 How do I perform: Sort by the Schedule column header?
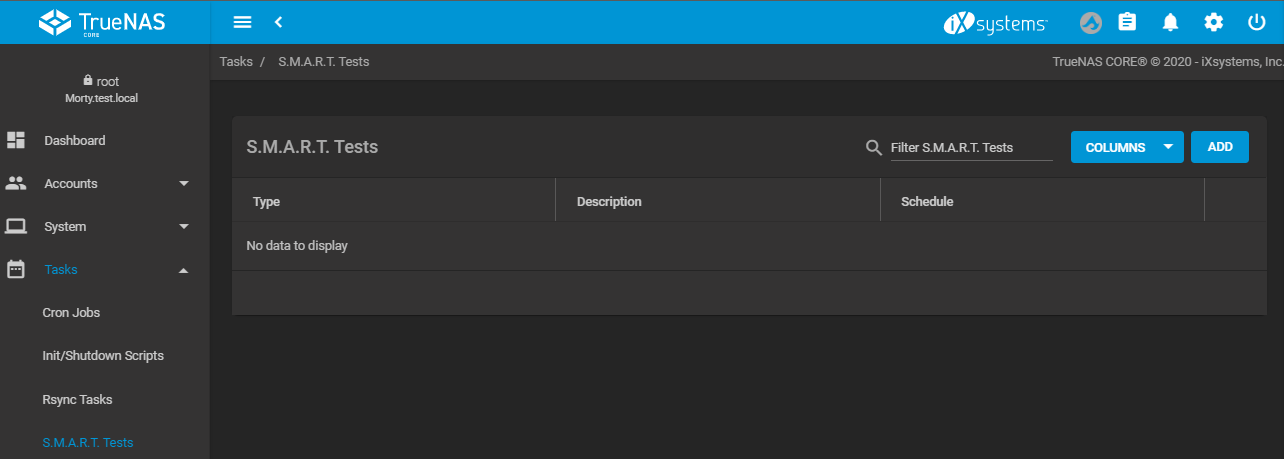pyautogui.click(x=927, y=201)
